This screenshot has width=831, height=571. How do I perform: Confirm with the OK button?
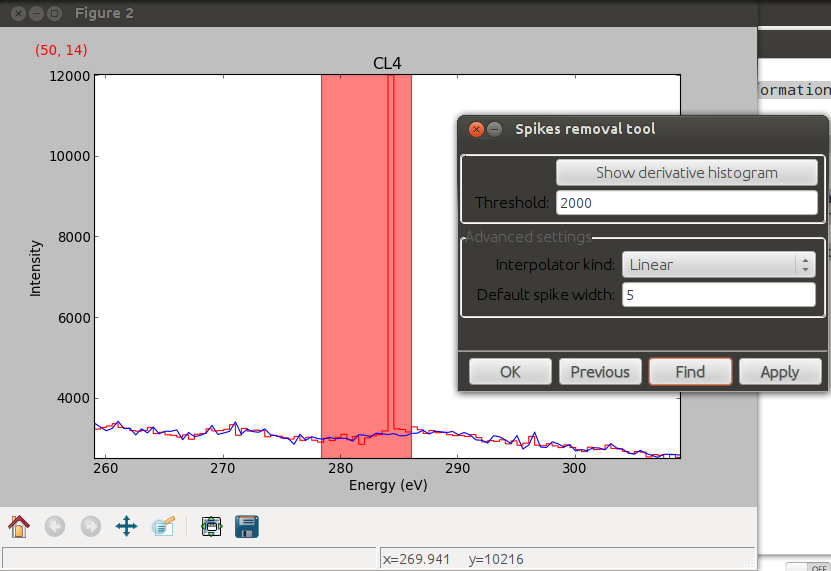[x=510, y=372]
